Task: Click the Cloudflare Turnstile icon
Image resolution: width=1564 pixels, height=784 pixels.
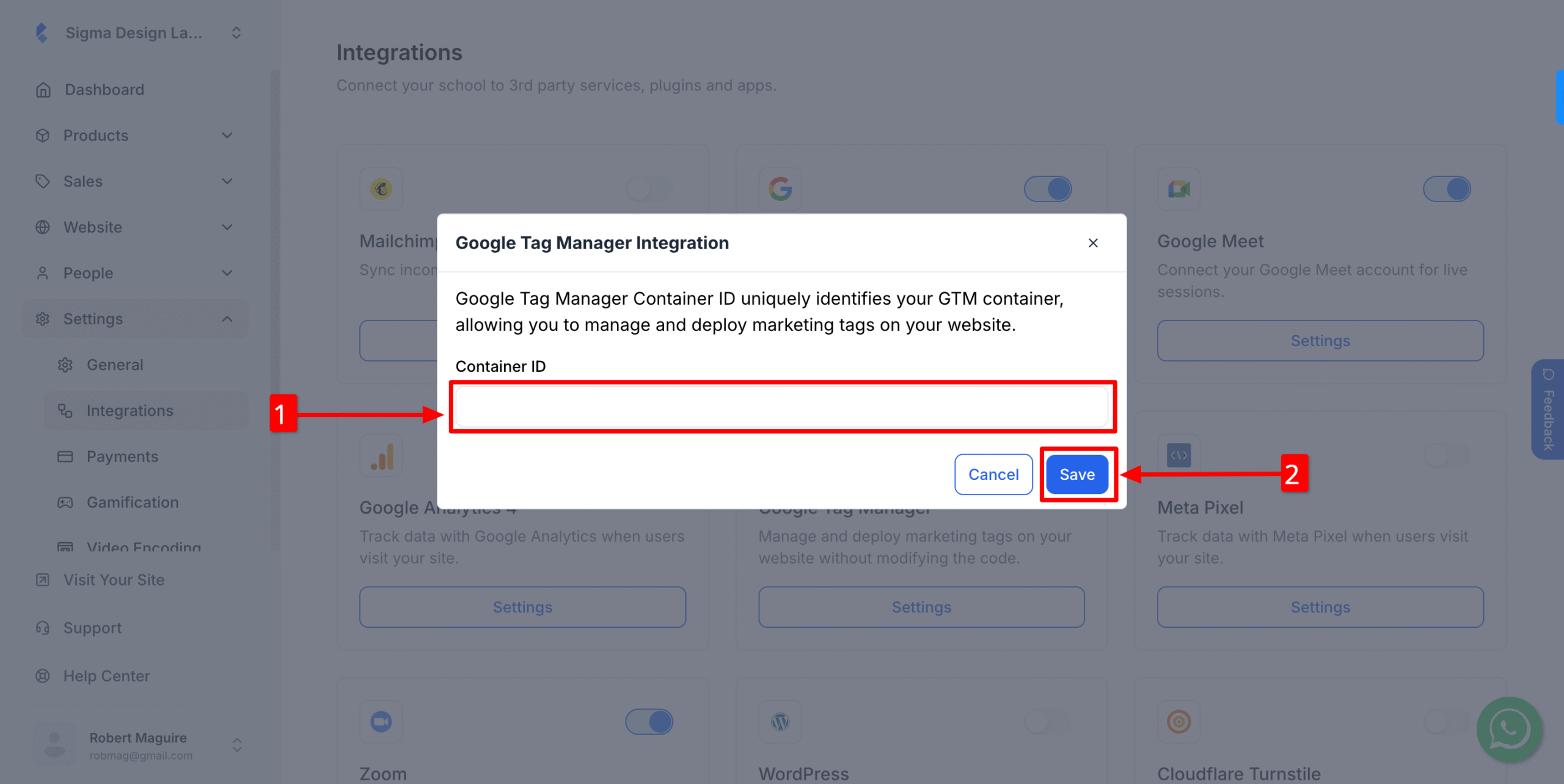Action: click(x=1178, y=721)
